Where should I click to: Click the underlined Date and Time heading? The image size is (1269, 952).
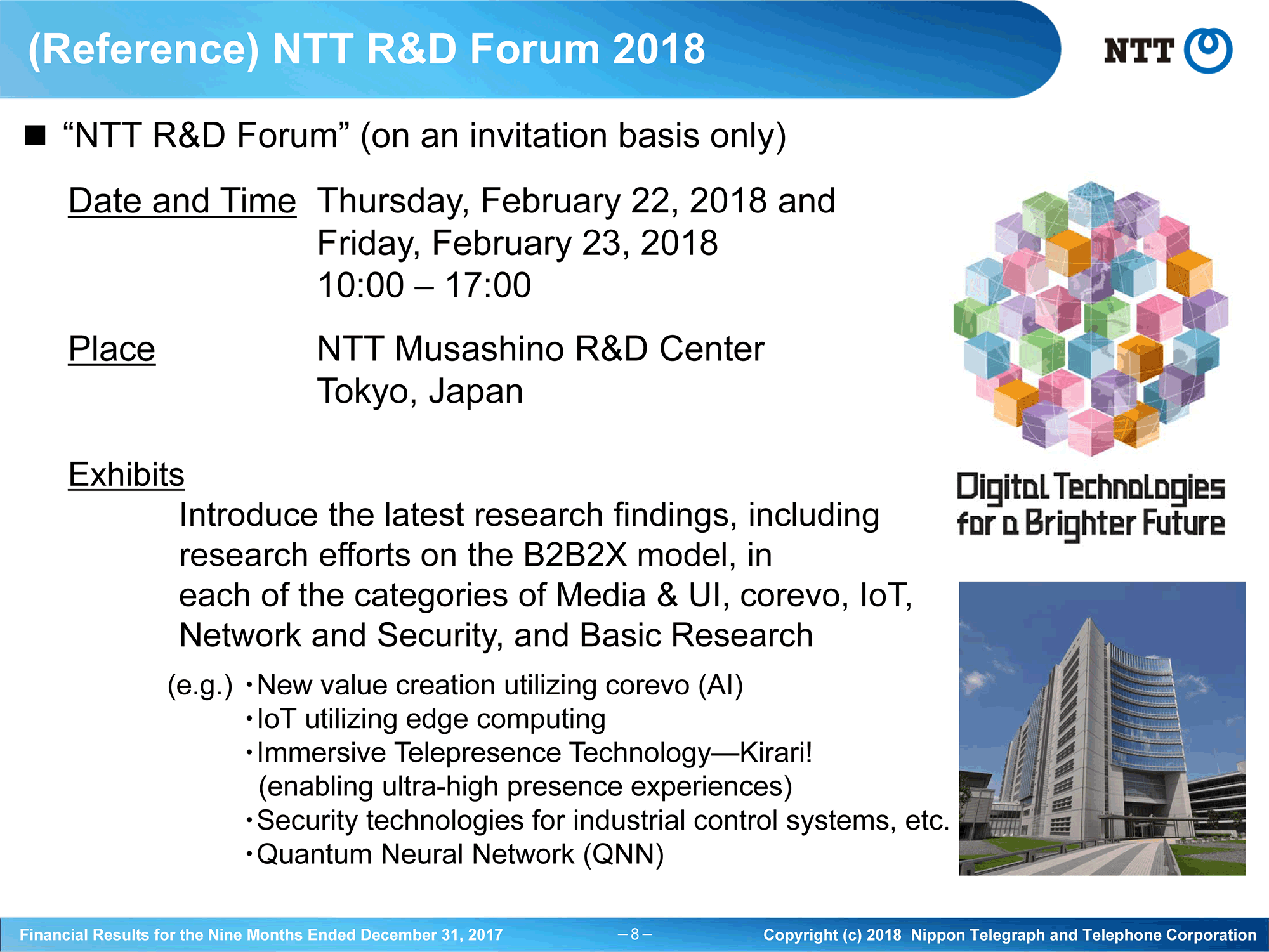coord(182,202)
